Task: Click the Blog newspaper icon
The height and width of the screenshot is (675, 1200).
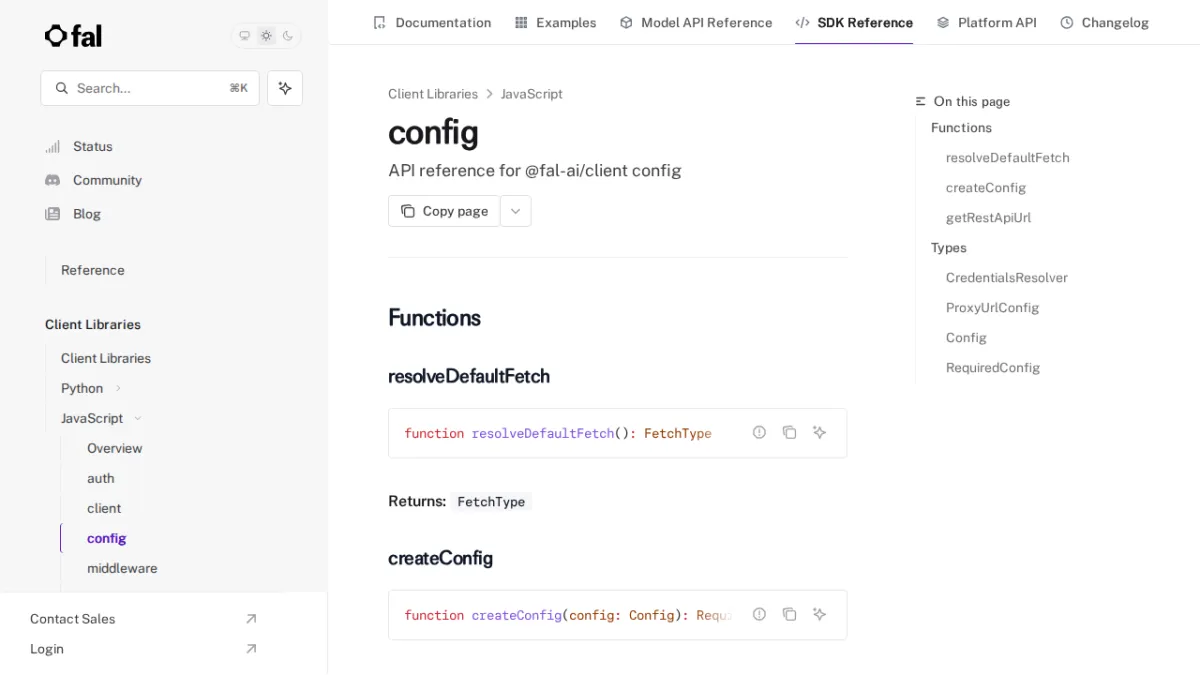Action: 53,214
